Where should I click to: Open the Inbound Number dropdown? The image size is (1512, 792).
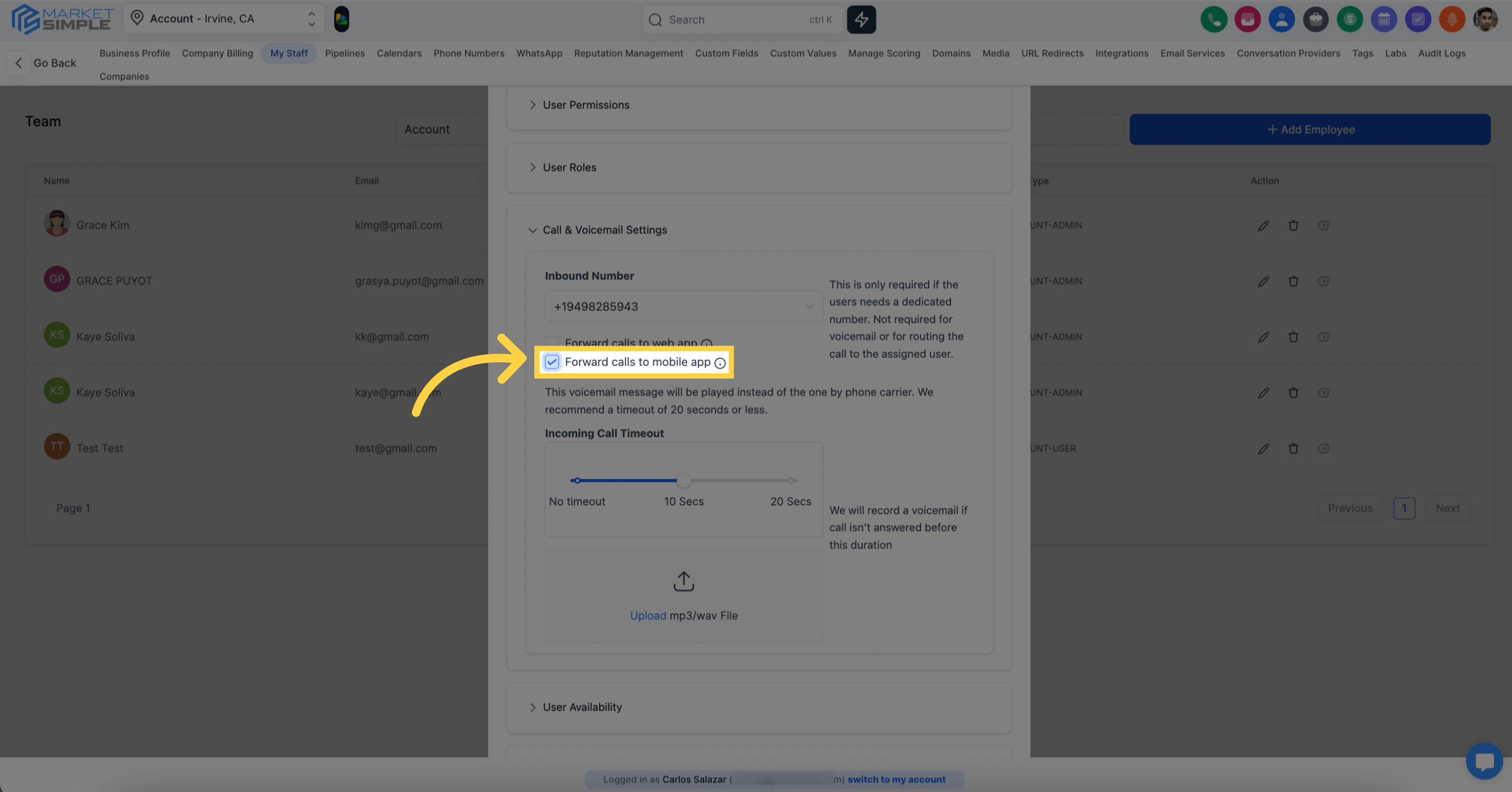click(x=683, y=307)
